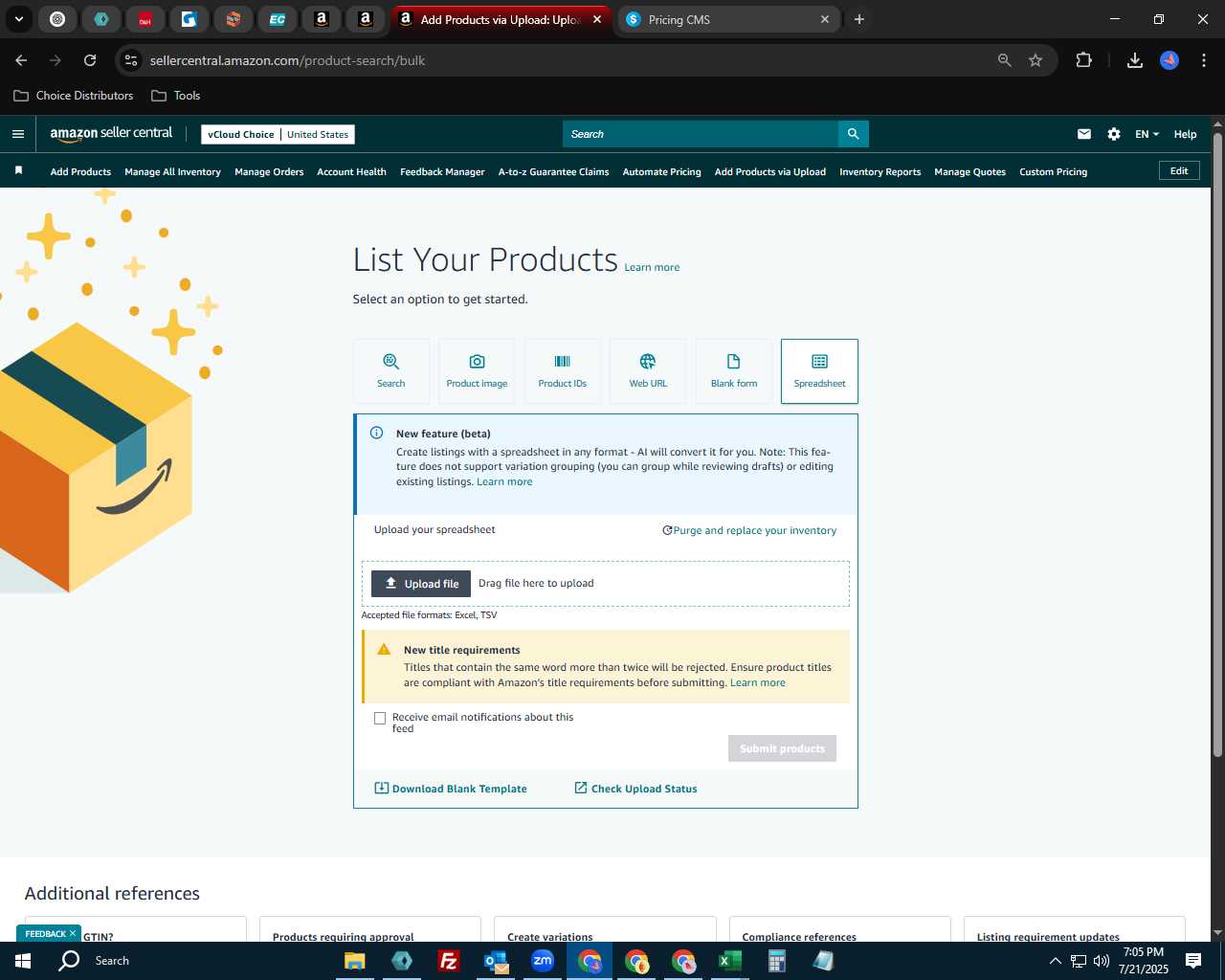Open File Explorer from the taskbar
1225x980 pixels.
pos(355,961)
